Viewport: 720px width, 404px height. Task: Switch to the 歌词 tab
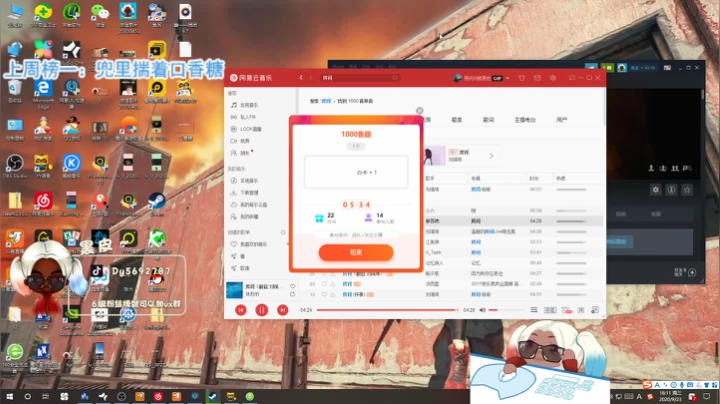488,120
